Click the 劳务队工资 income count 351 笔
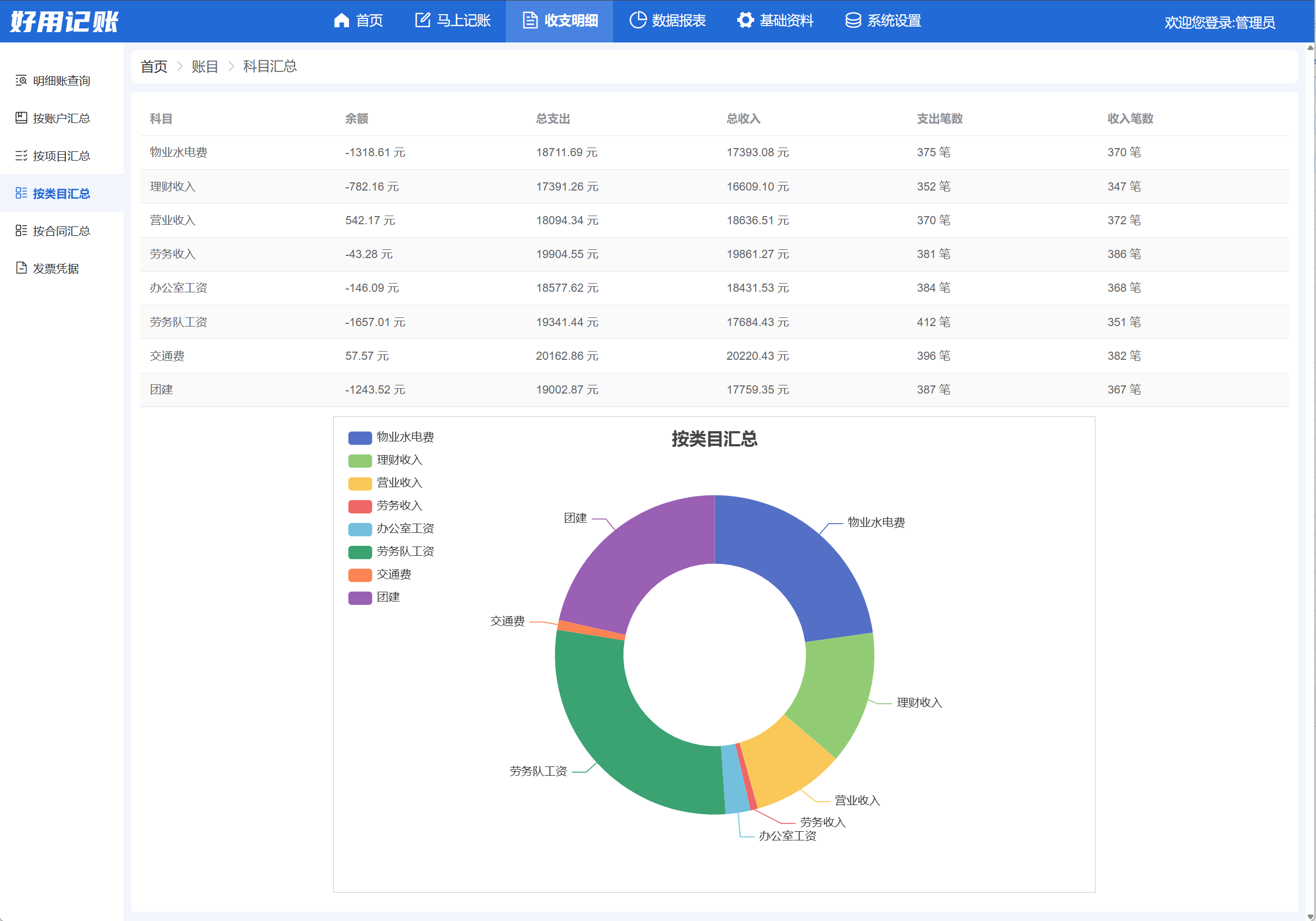 pyautogui.click(x=1124, y=322)
